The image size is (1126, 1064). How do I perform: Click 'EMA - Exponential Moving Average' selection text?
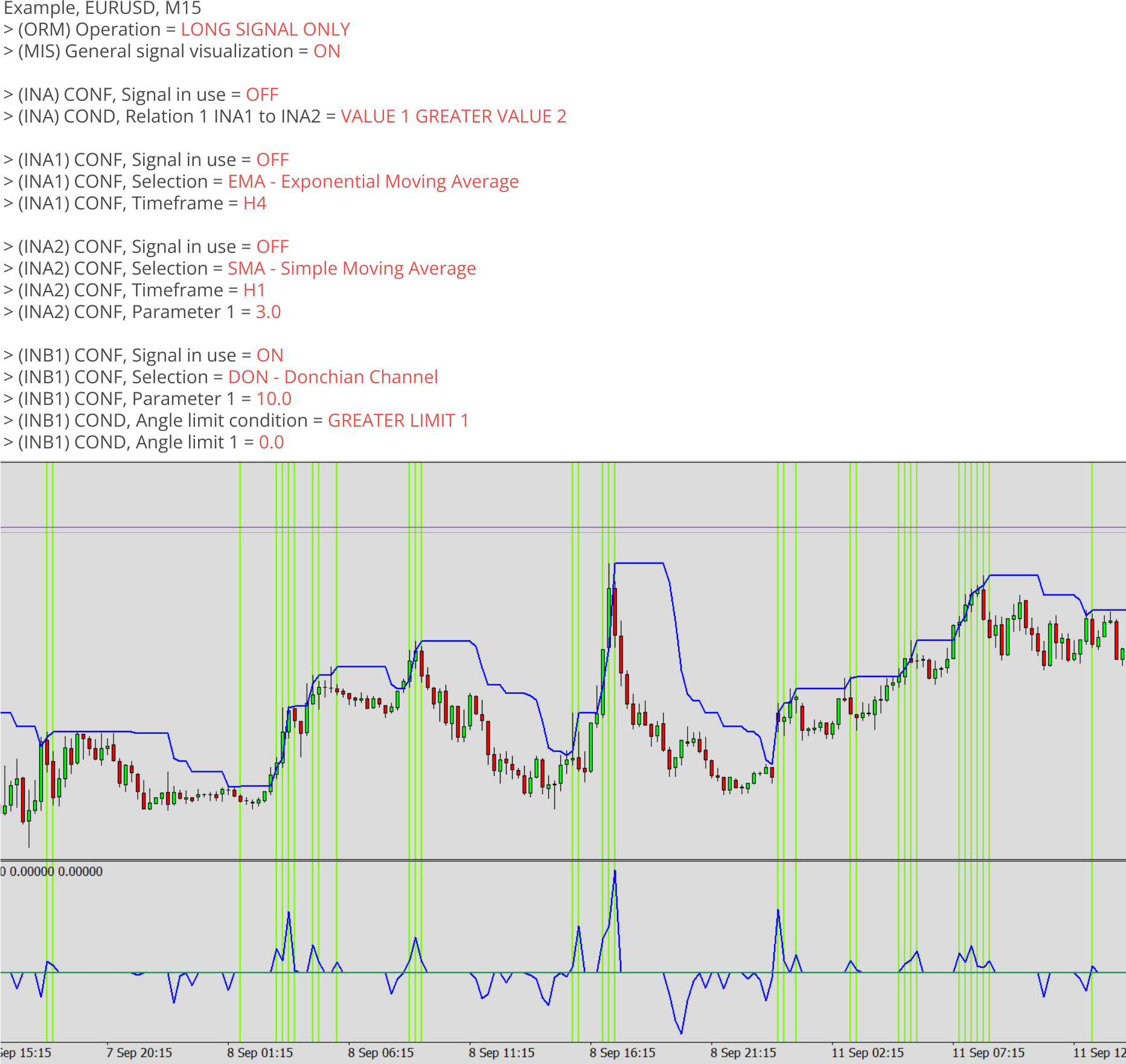click(373, 182)
